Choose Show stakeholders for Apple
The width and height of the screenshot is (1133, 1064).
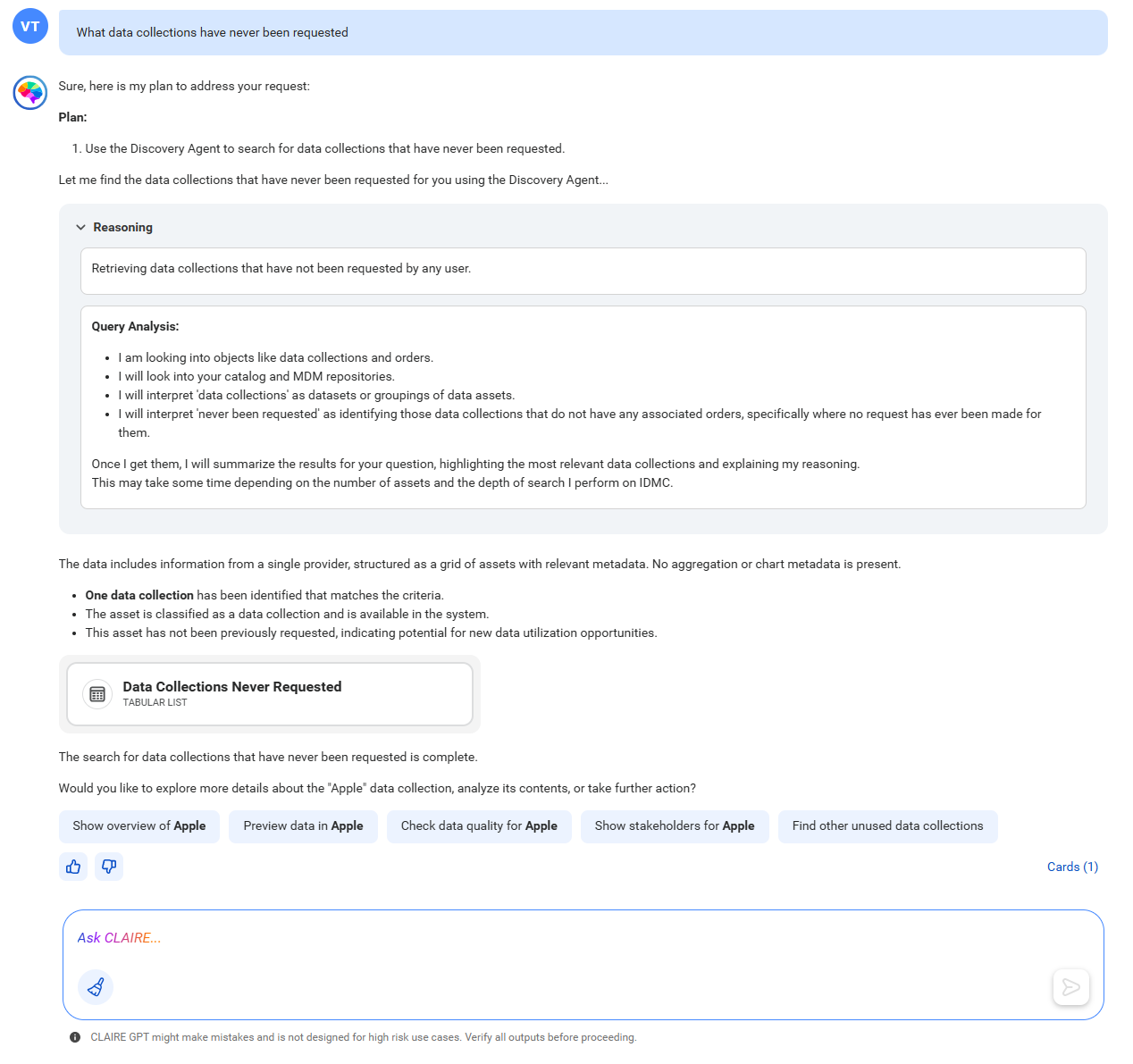tap(675, 826)
